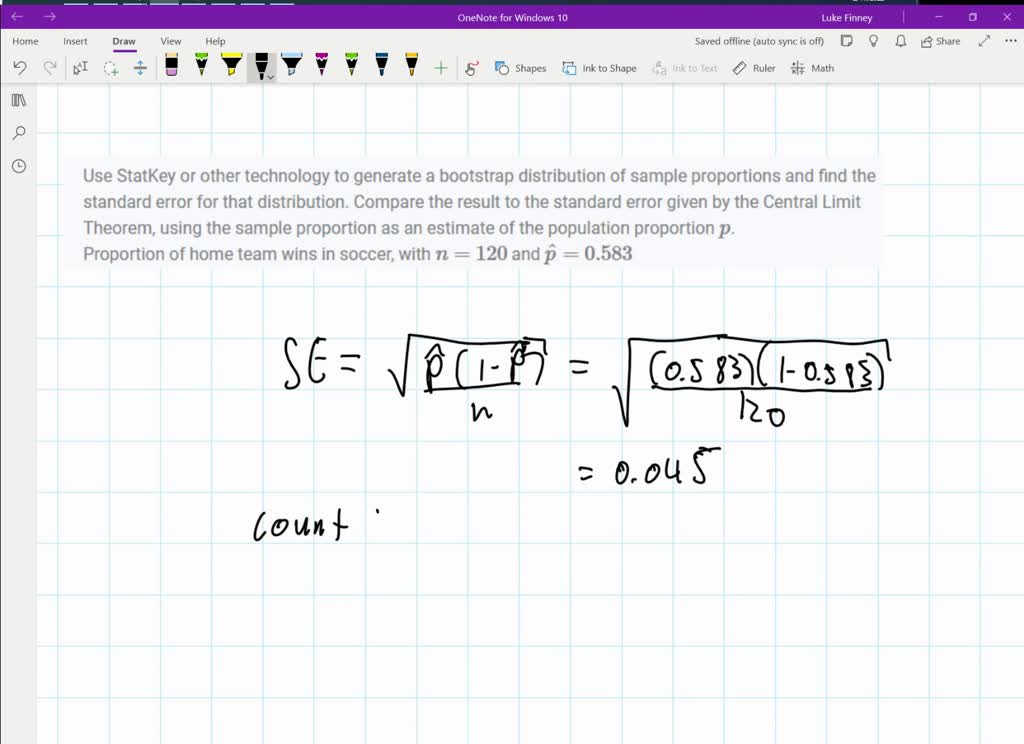Select the Ink to Shape tool
Image resolution: width=1024 pixels, height=744 pixels.
tap(599, 67)
